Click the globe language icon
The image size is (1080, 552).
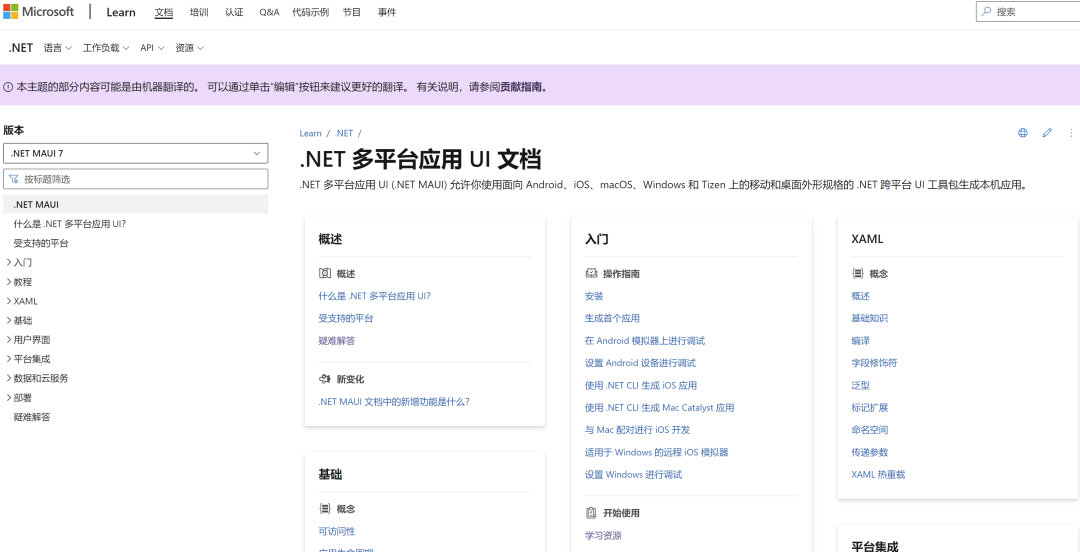(x=1023, y=133)
